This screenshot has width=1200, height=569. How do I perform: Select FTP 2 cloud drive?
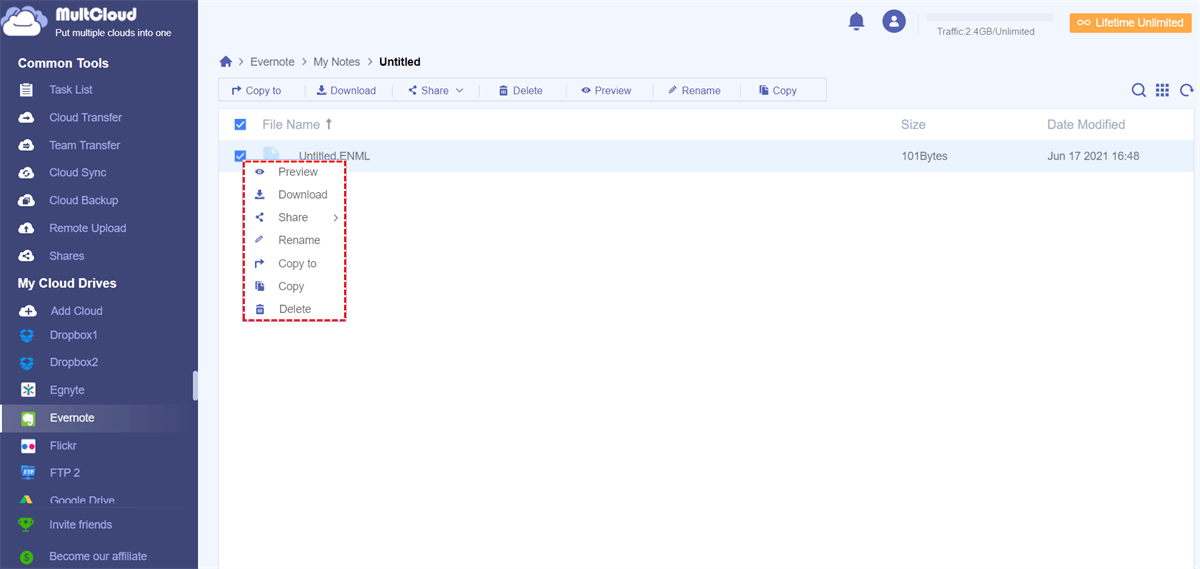click(64, 473)
